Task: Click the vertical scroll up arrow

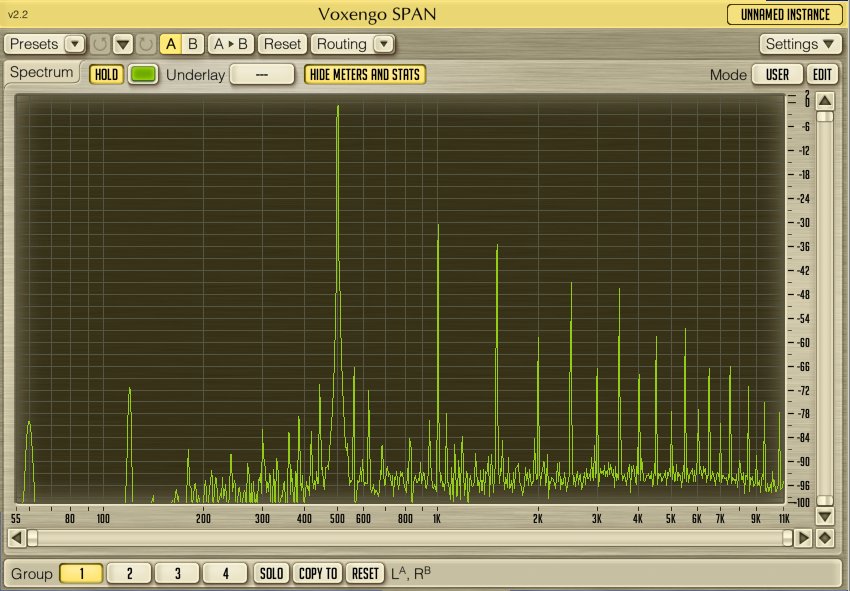Action: pyautogui.click(x=825, y=100)
